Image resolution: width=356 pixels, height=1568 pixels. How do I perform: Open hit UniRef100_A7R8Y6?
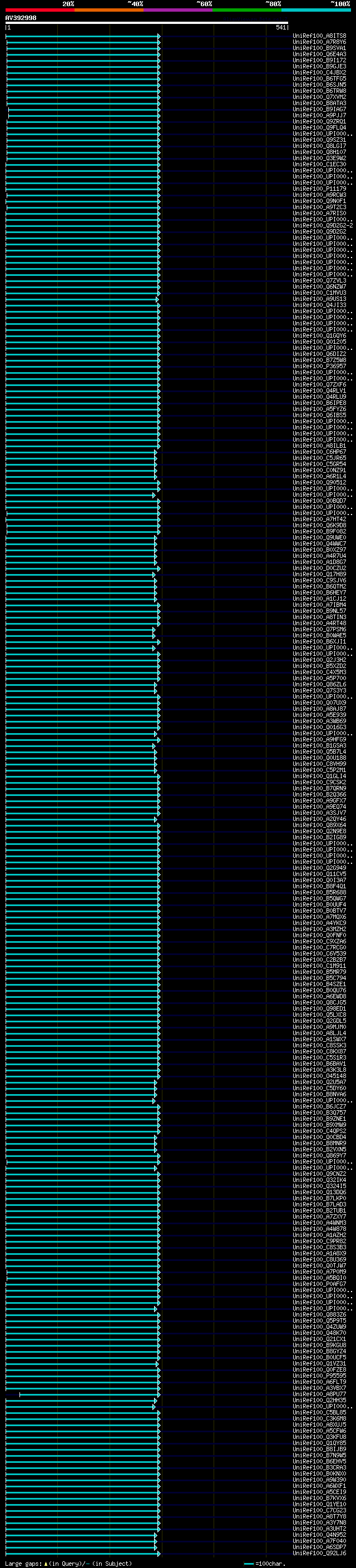(x=319, y=42)
